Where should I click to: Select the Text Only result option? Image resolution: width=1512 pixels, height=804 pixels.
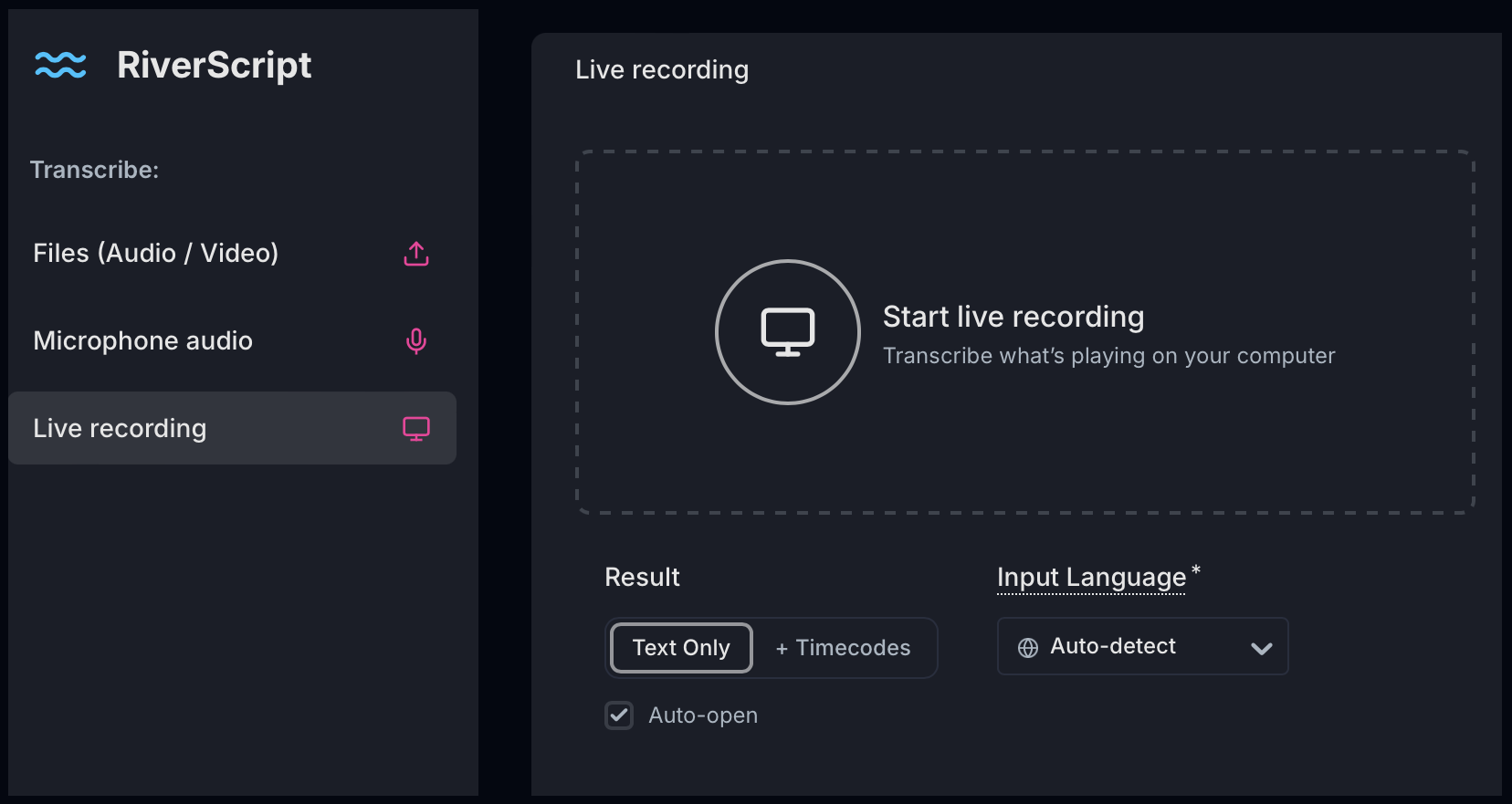click(x=681, y=648)
